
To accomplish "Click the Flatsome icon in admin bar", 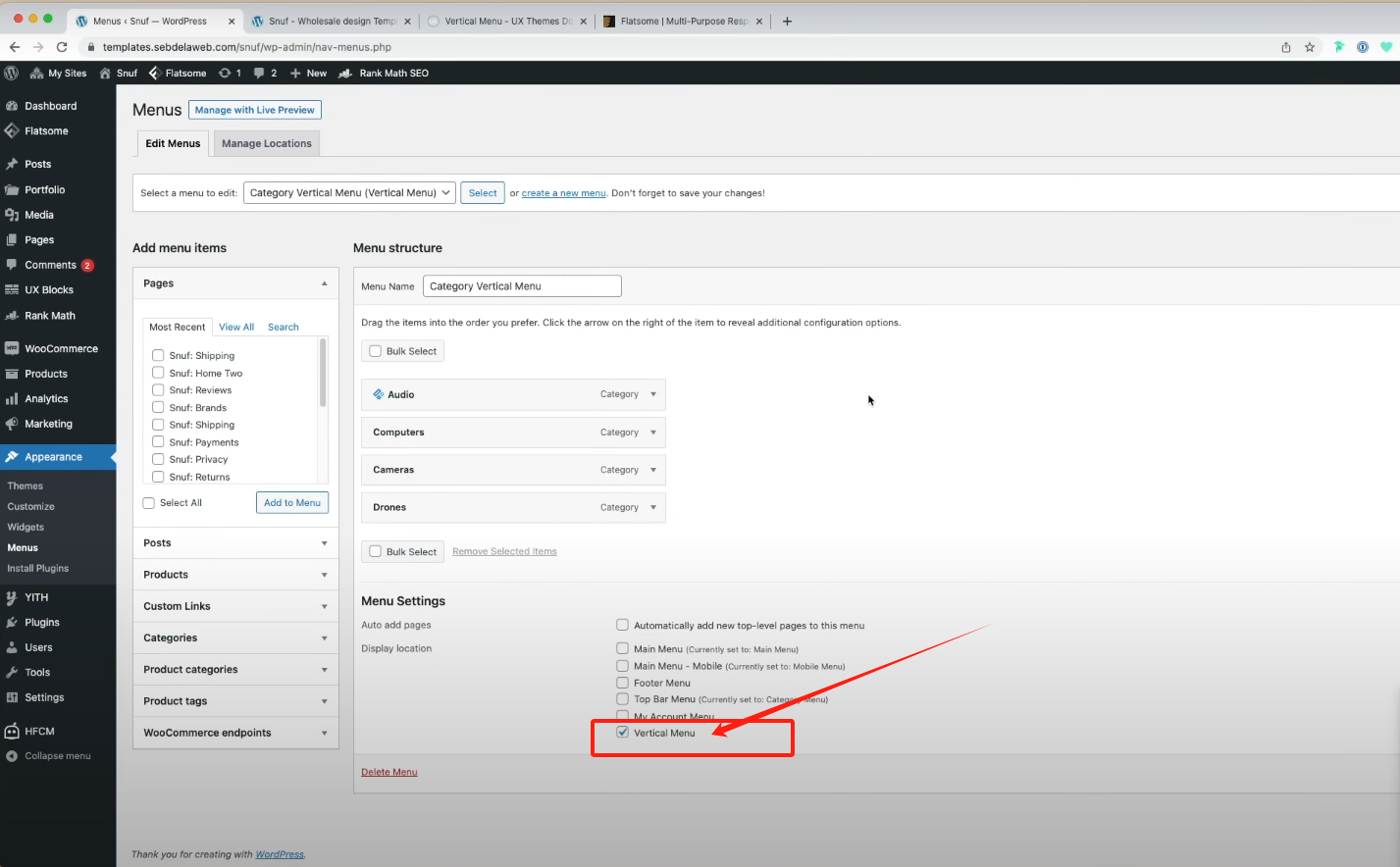I will click(155, 73).
